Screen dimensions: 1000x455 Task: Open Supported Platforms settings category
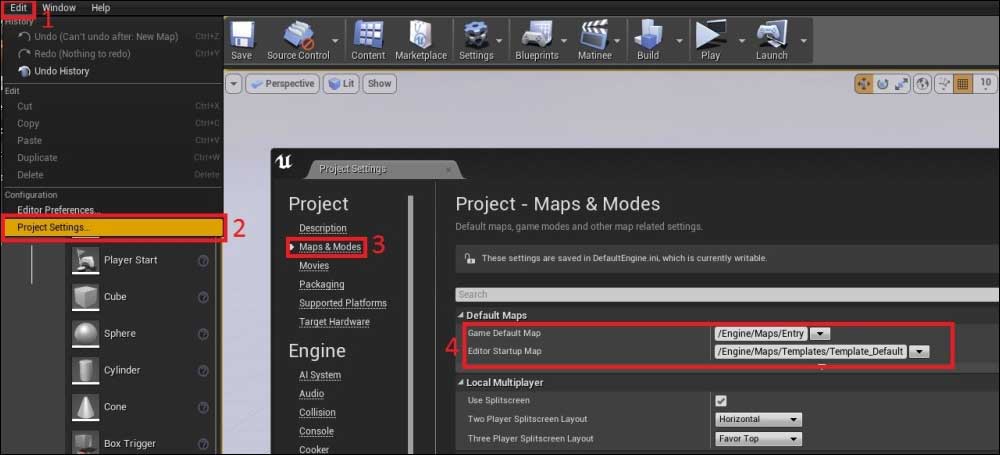click(x=342, y=303)
